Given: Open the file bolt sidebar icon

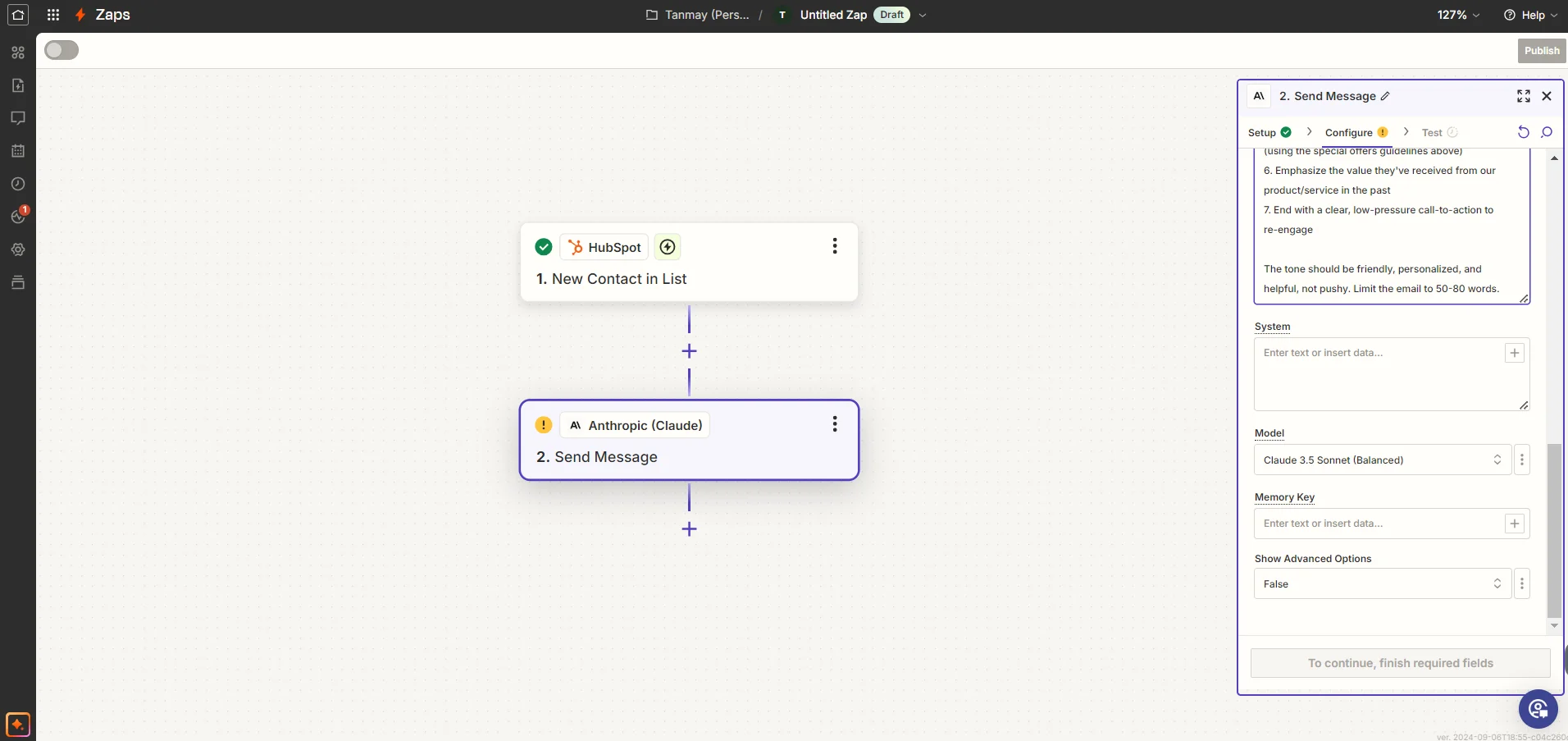Looking at the screenshot, I should pyautogui.click(x=18, y=85).
